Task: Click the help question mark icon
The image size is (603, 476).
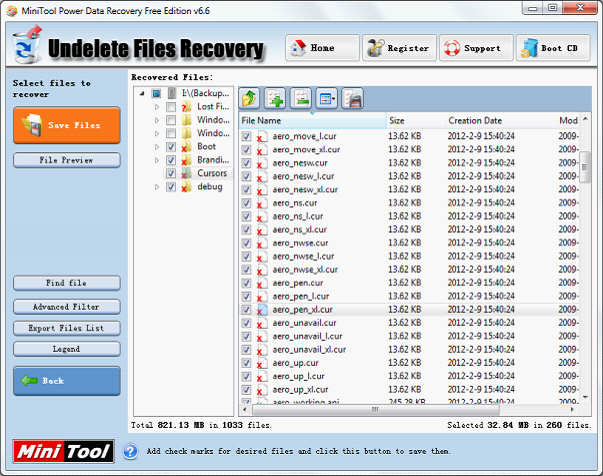Action: (130, 451)
